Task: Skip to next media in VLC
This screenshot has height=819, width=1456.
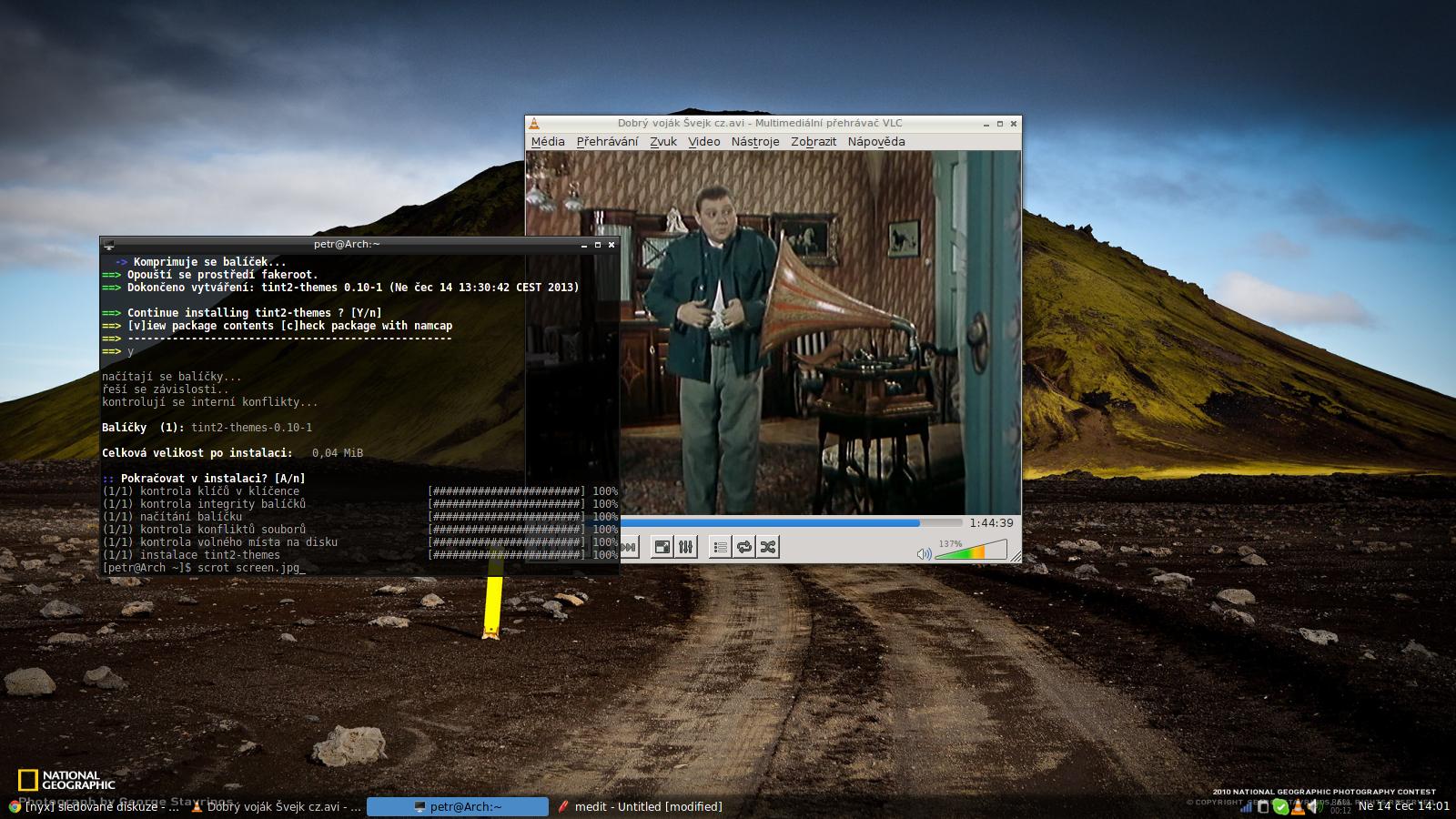Action: coord(629,547)
